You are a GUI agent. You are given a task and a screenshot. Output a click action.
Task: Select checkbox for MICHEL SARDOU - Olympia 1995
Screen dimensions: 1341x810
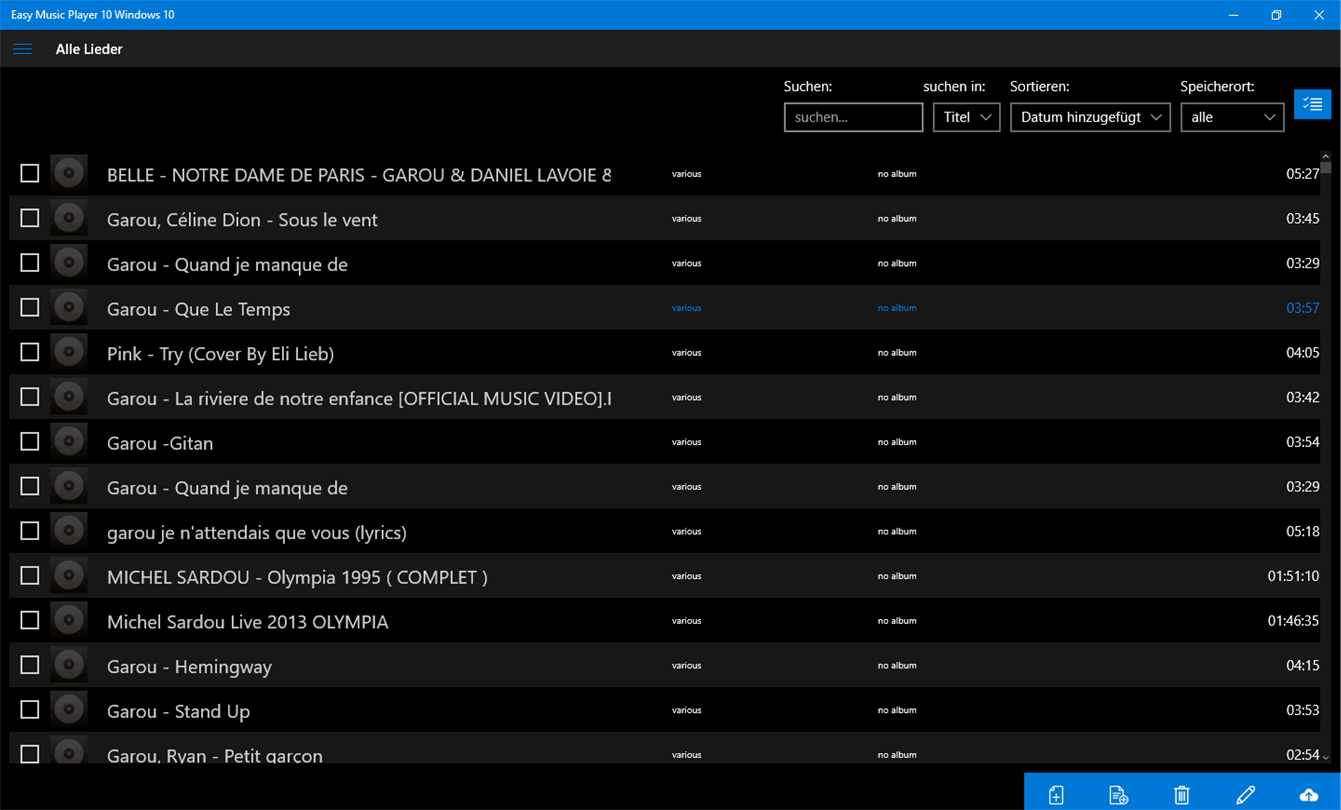click(x=30, y=575)
